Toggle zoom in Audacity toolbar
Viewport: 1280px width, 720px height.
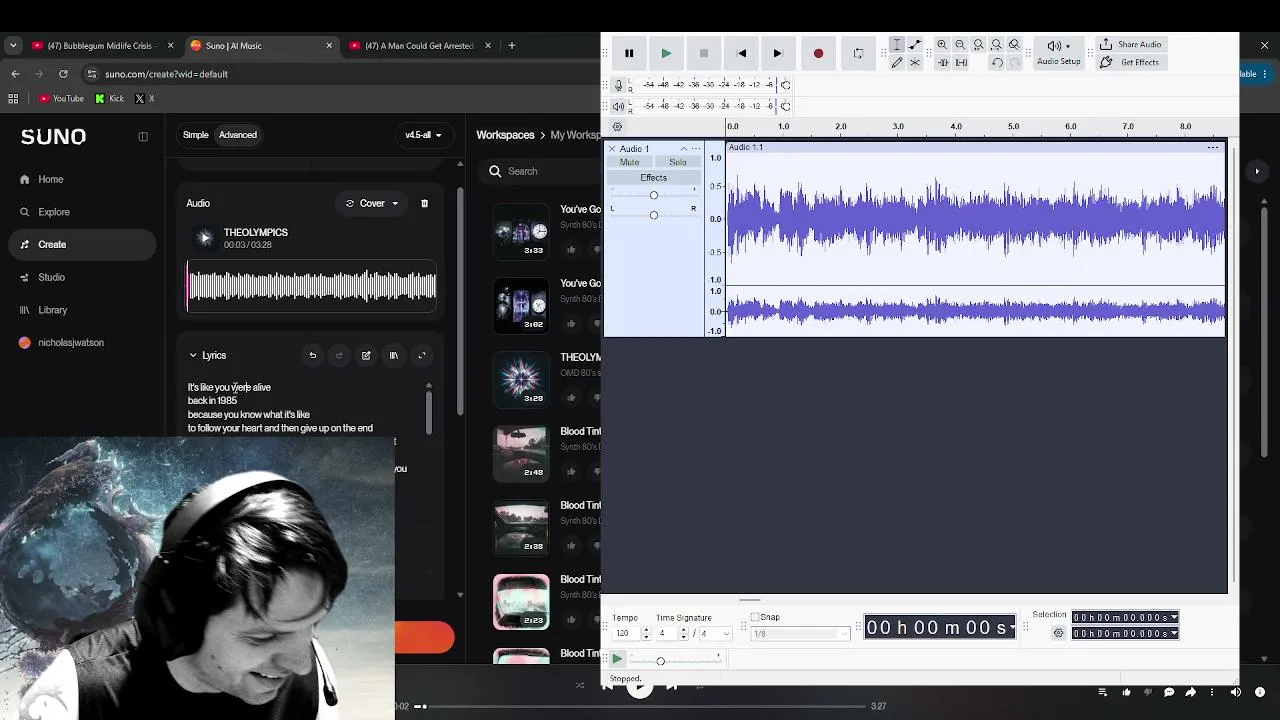coord(1014,45)
